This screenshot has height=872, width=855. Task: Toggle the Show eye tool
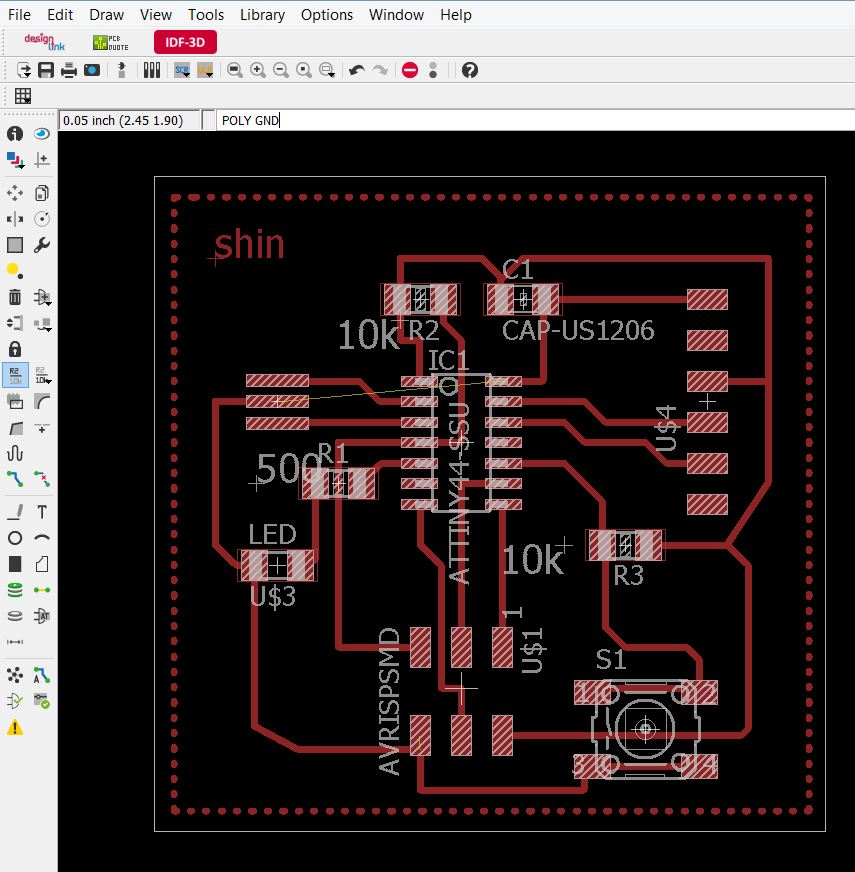point(42,133)
